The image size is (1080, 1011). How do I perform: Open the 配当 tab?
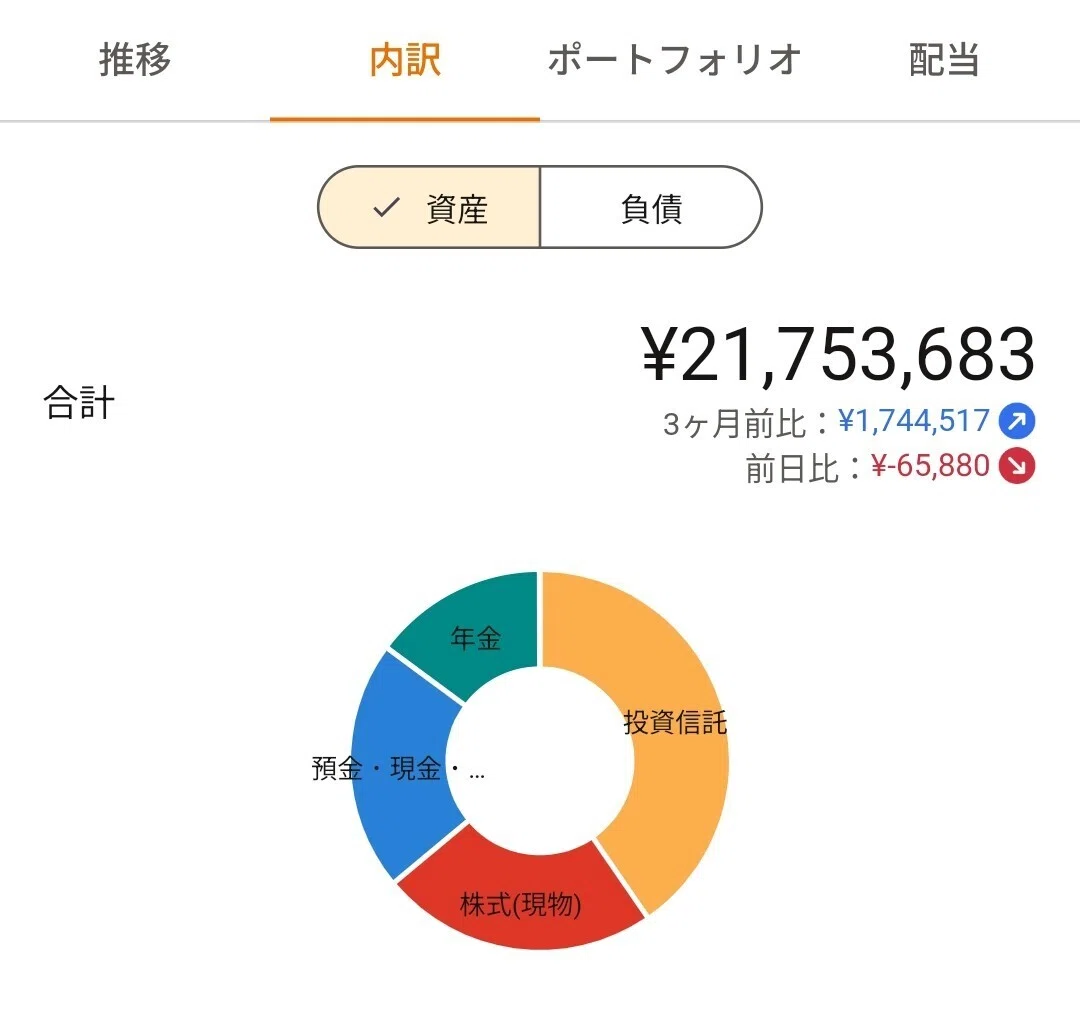coord(945,60)
